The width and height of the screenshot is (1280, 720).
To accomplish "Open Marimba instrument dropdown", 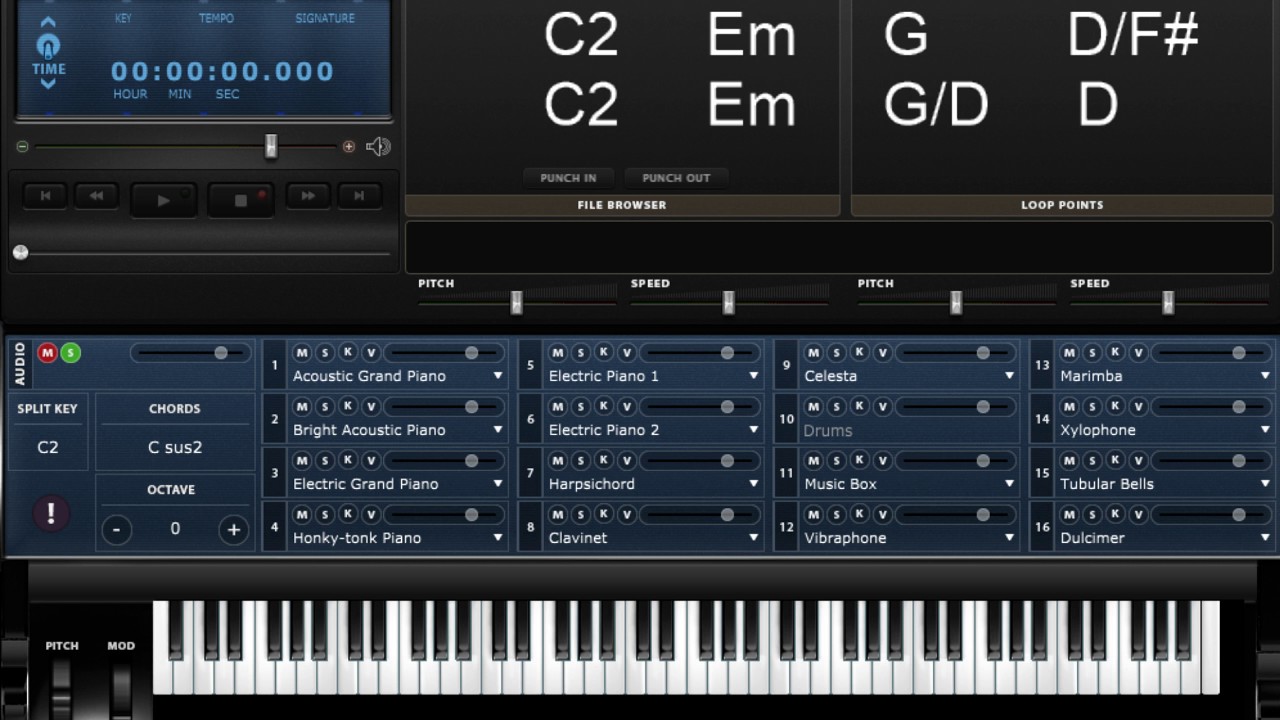I will (1266, 376).
